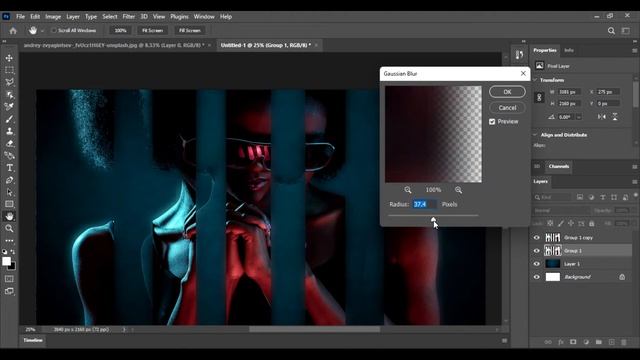Change screen mode icon at toolbar bottom
This screenshot has width=640, height=360.
click(x=9, y=291)
